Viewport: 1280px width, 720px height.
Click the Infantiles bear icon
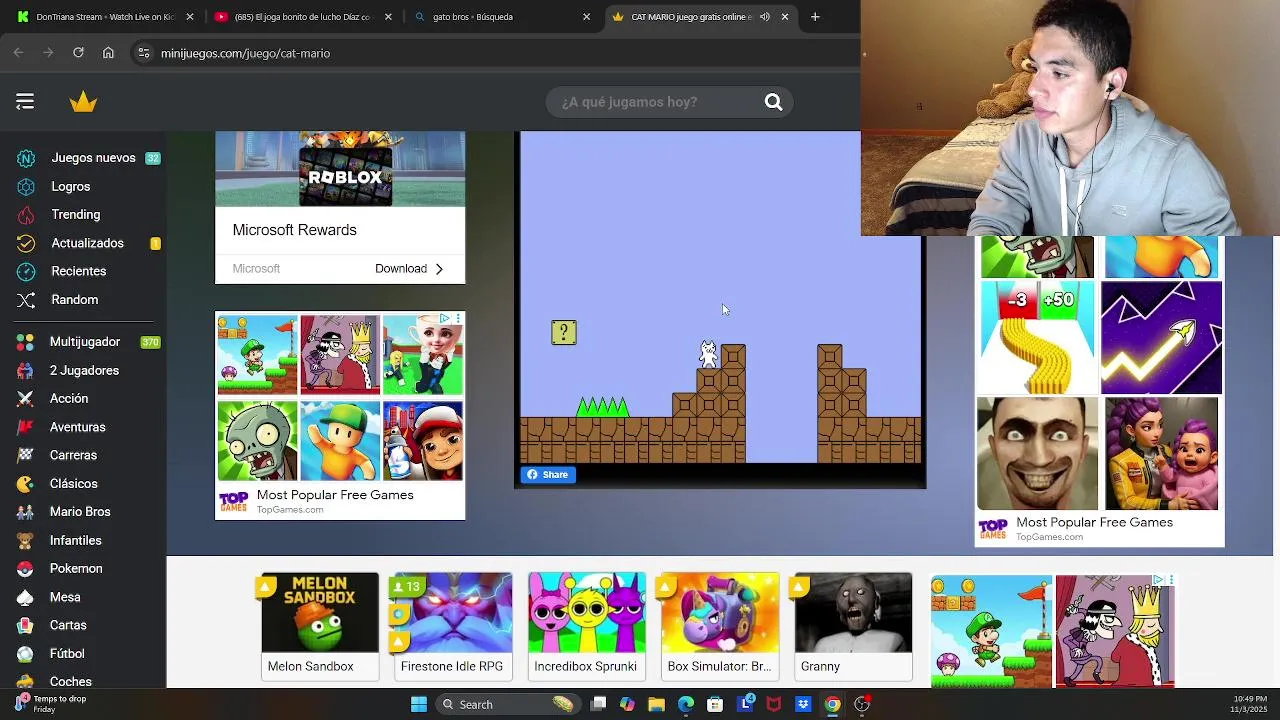[26, 540]
